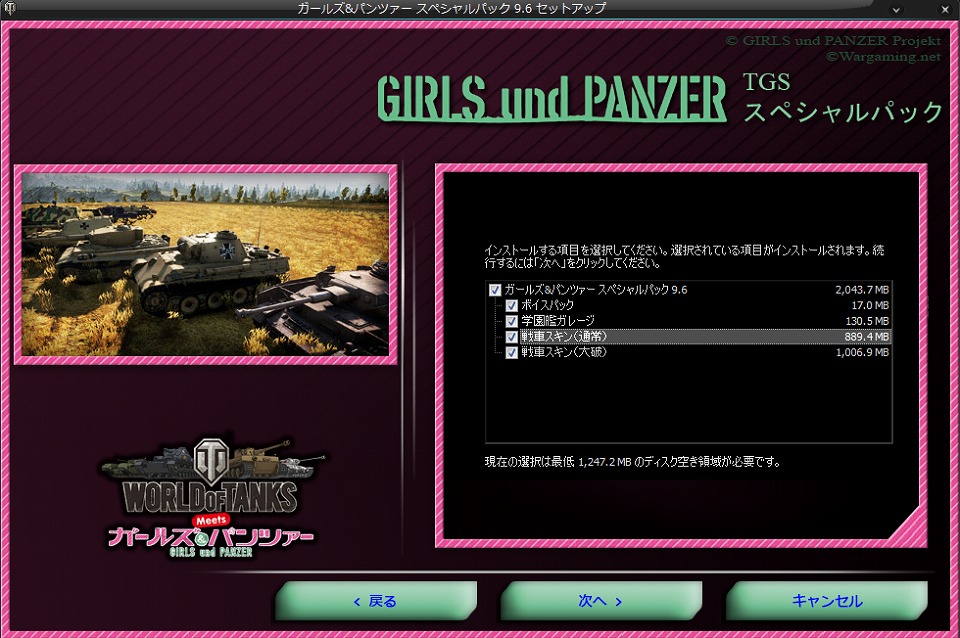
Task: Click the 次へ button to continue
Action: 600,601
